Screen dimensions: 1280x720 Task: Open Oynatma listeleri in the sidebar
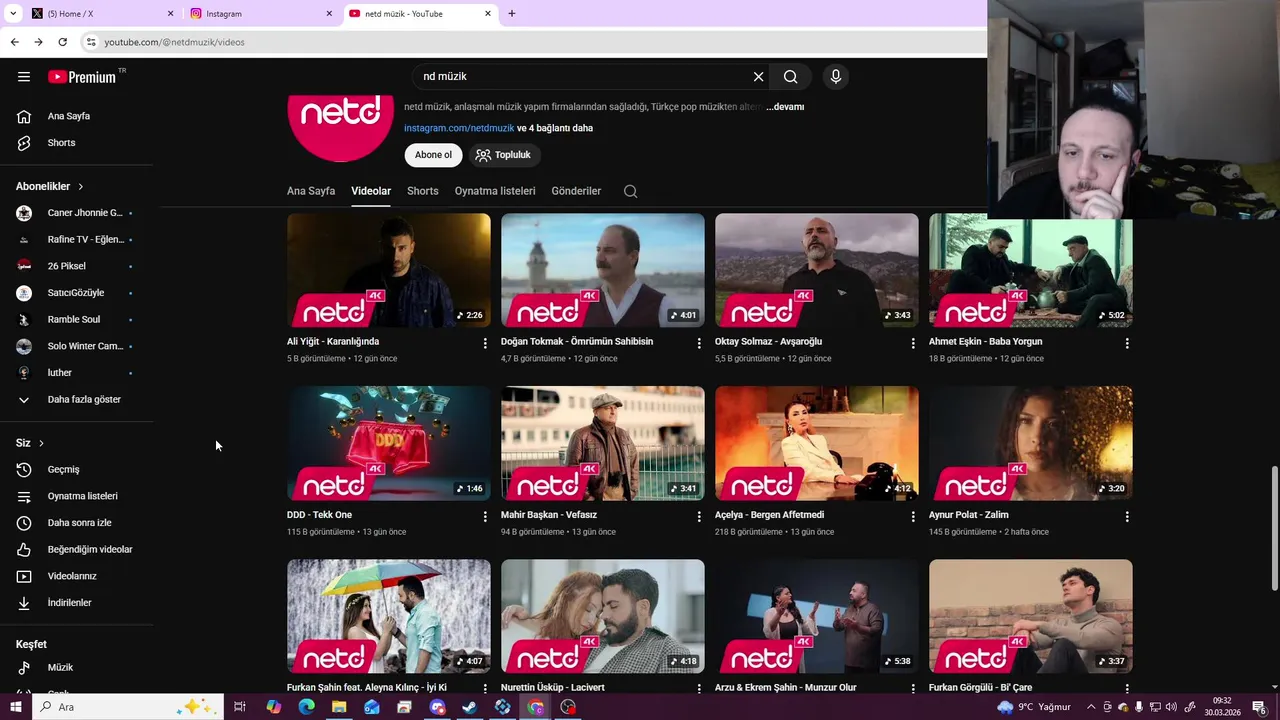coord(76,496)
